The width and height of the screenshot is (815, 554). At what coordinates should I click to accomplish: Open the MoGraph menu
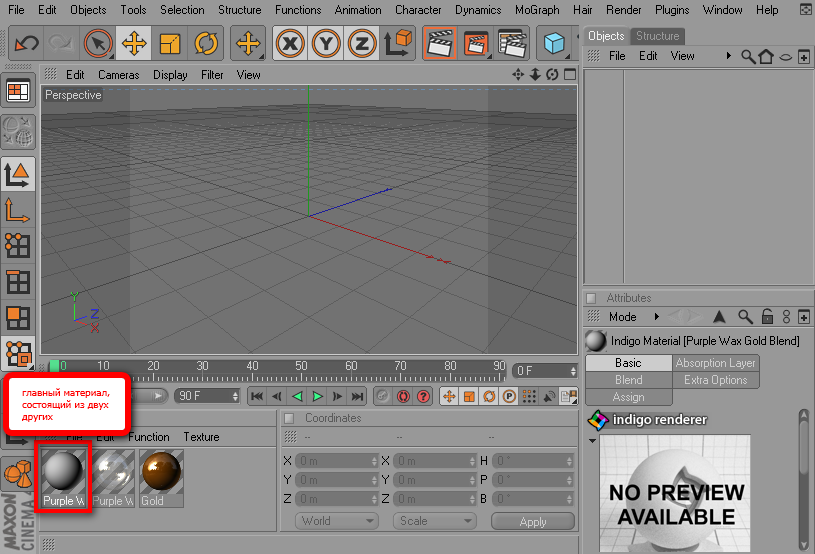coord(537,10)
